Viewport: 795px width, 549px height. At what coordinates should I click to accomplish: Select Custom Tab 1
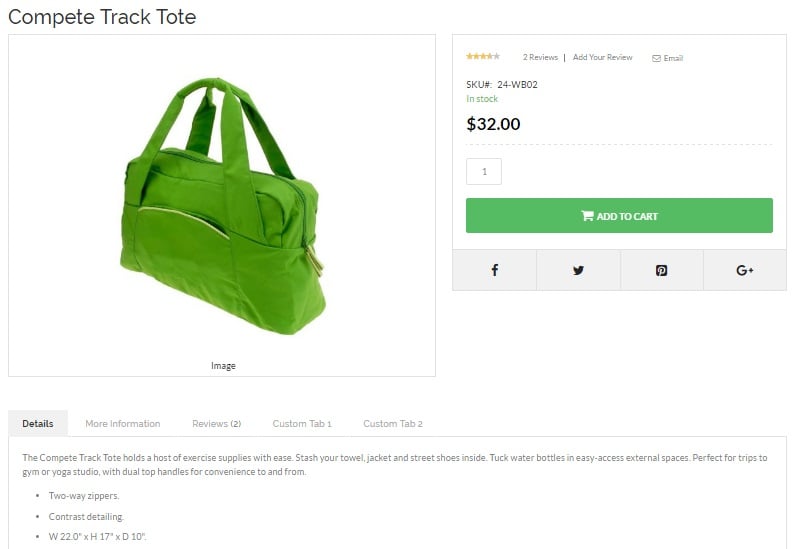pyautogui.click(x=302, y=423)
